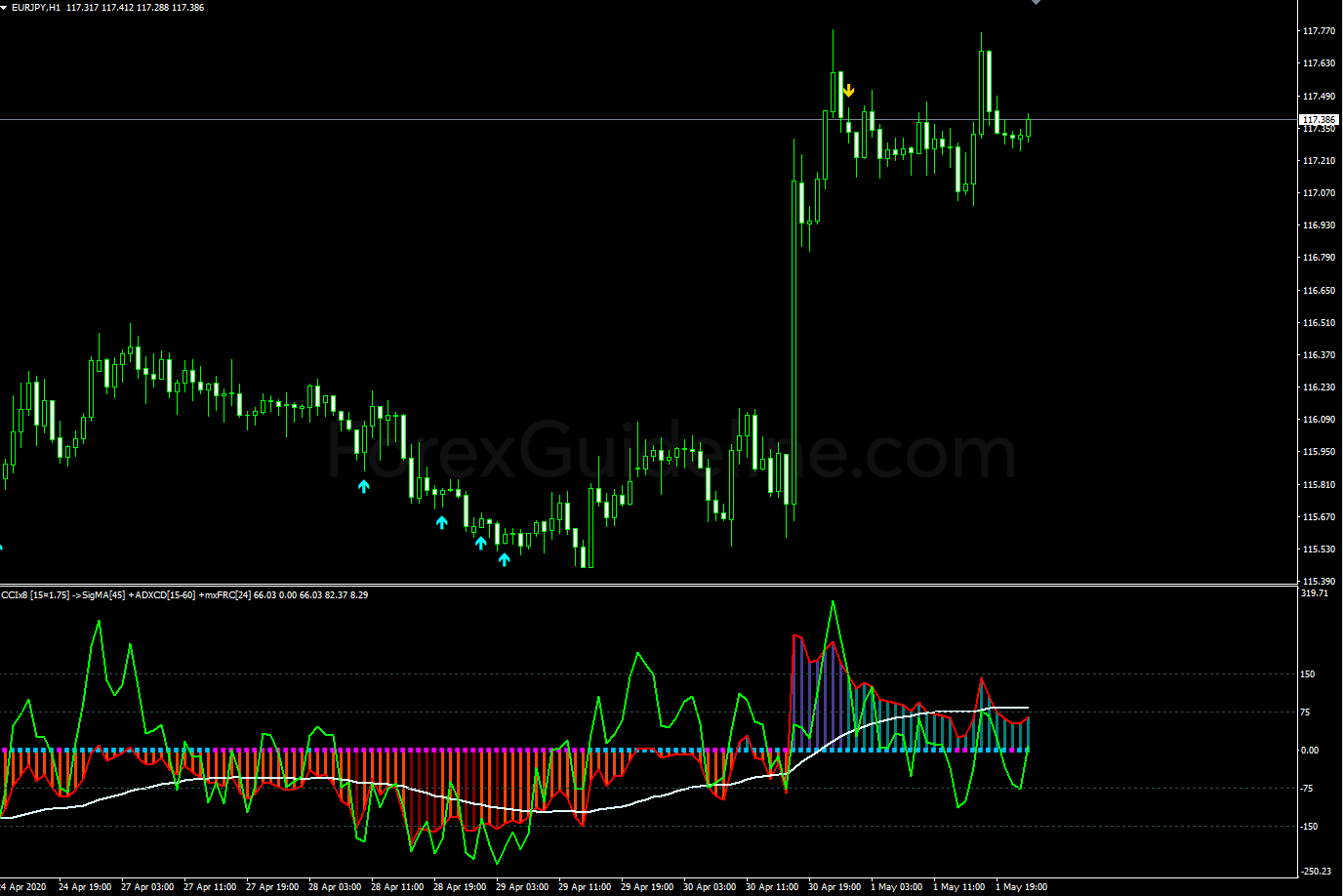Click time label 1 May 19:00
Viewport: 1343px width, 896px height.
pos(1021,887)
